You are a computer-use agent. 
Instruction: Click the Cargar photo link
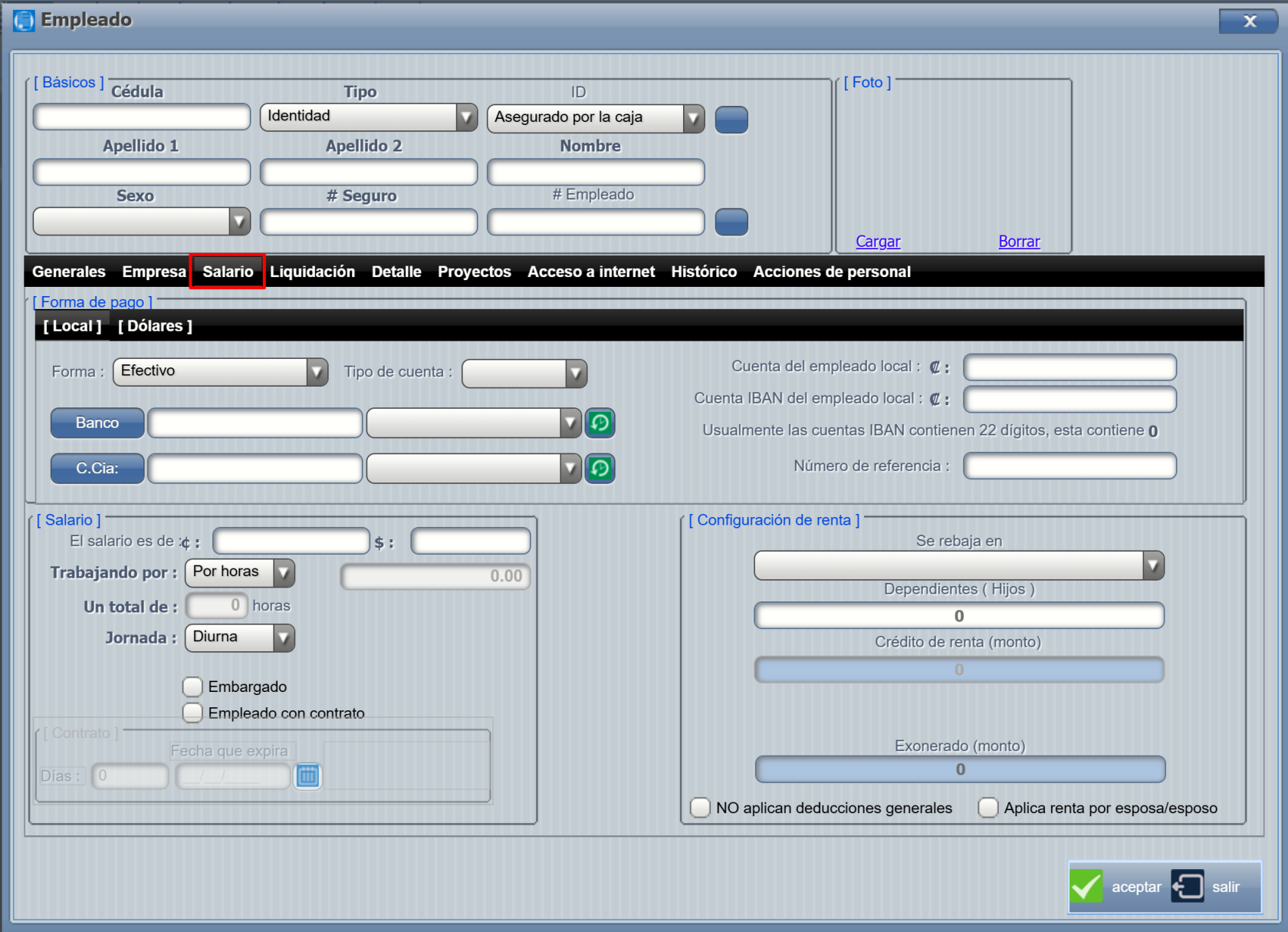(x=878, y=242)
